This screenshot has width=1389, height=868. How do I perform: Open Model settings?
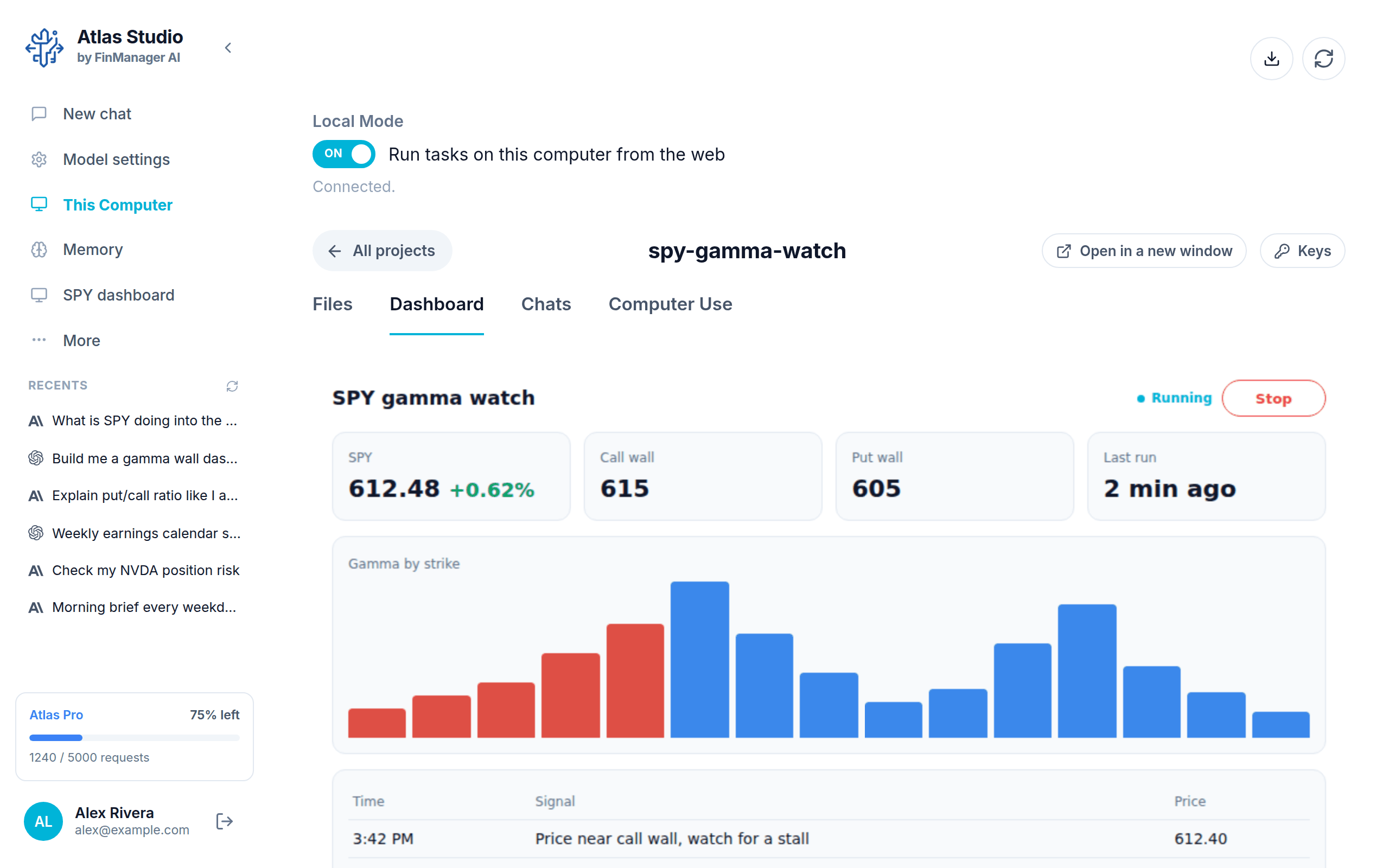pyautogui.click(x=135, y=159)
